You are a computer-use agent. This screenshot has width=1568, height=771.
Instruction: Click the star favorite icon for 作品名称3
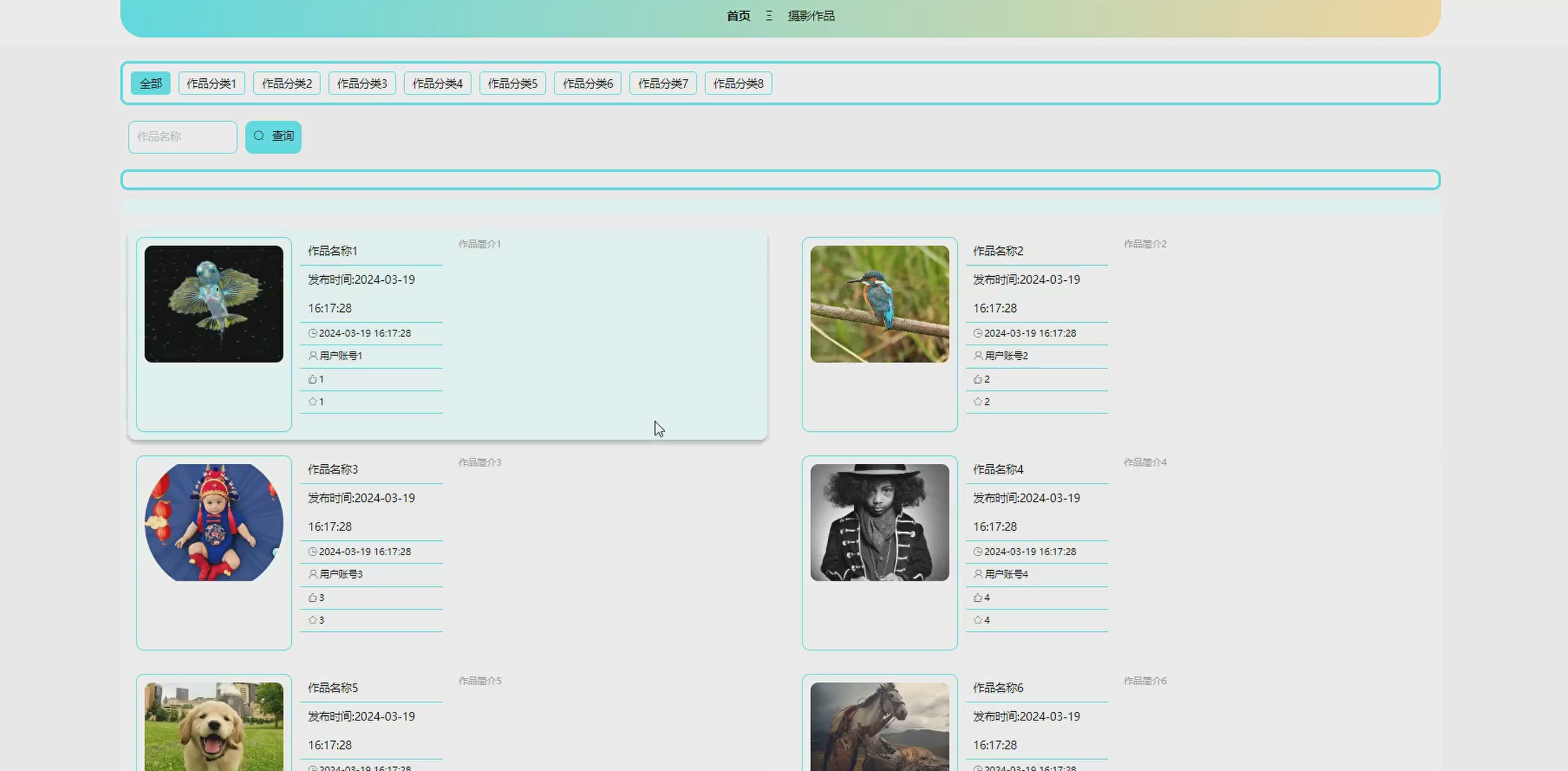click(312, 620)
